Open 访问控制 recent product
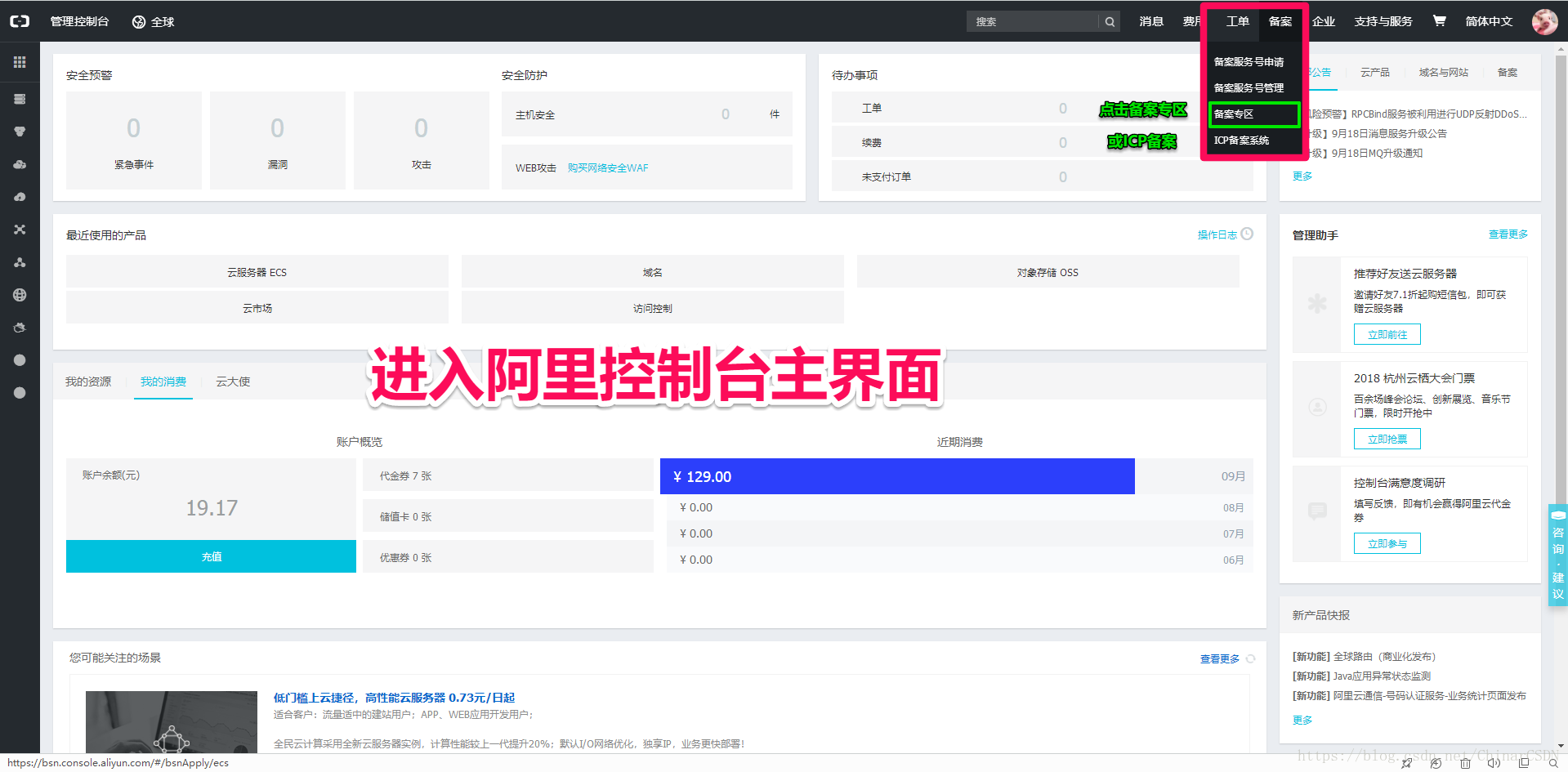Screen dimensions: 1568x772 tap(652, 308)
